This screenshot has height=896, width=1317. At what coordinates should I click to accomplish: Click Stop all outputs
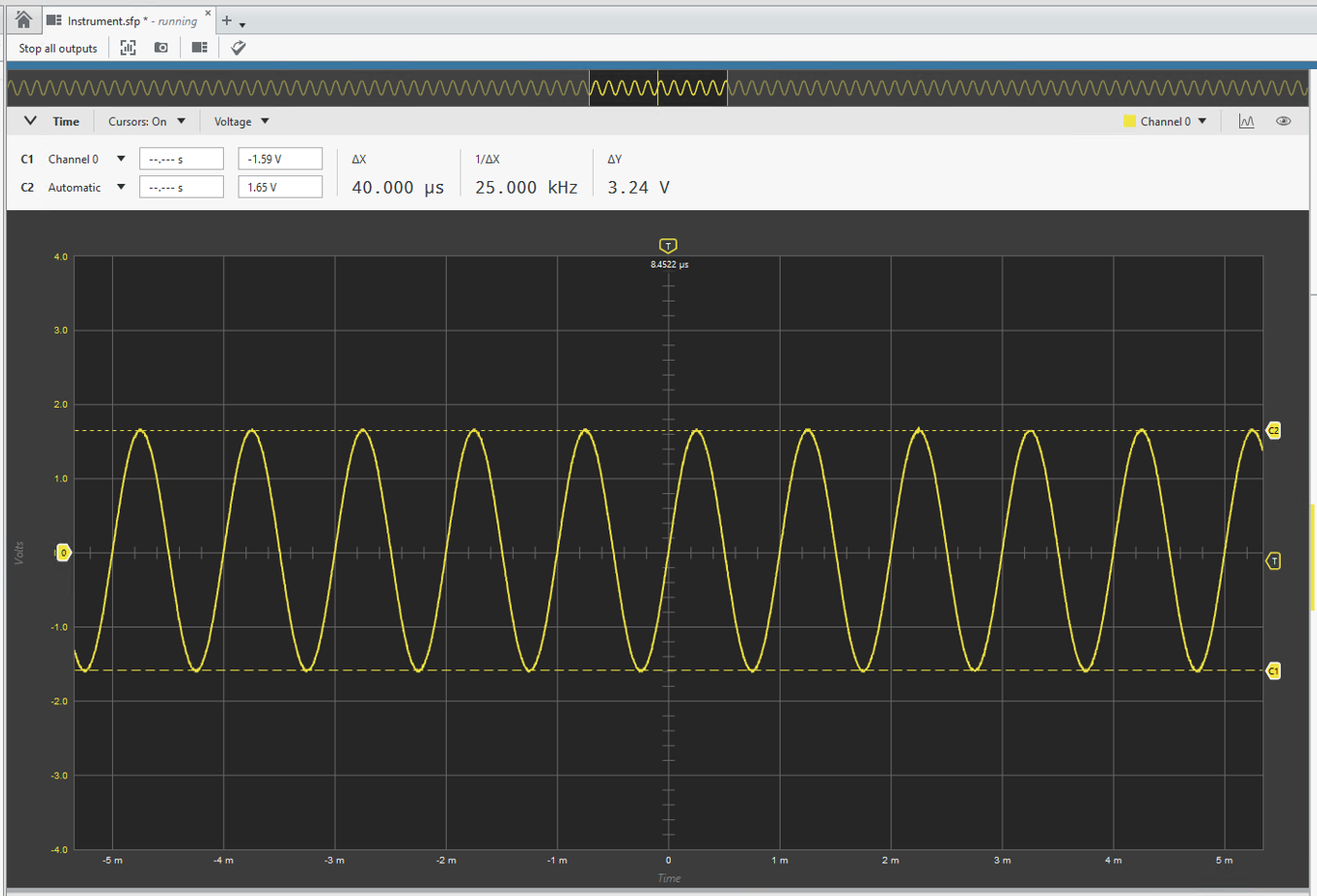(58, 48)
